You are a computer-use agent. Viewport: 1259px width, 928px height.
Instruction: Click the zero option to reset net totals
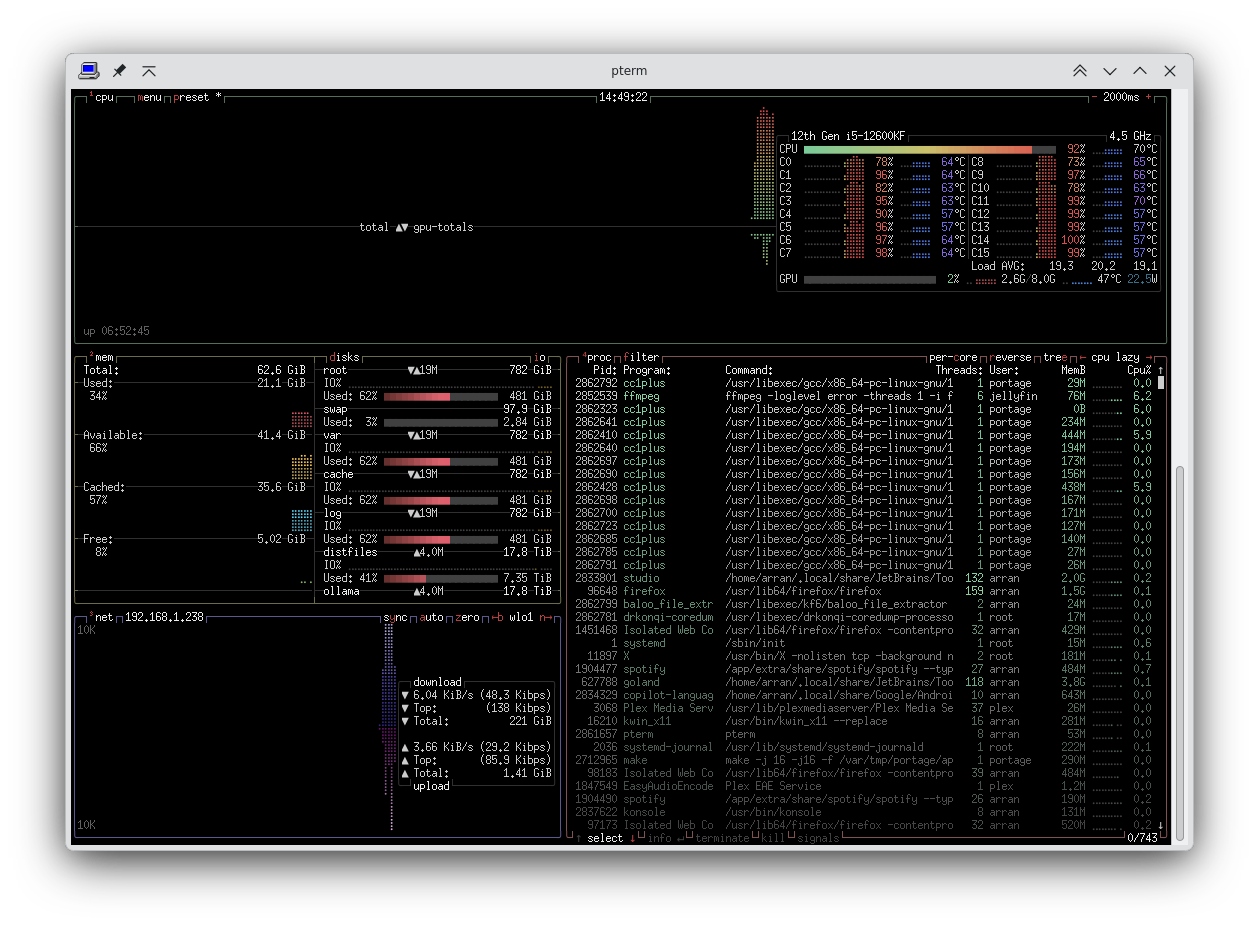(x=467, y=617)
